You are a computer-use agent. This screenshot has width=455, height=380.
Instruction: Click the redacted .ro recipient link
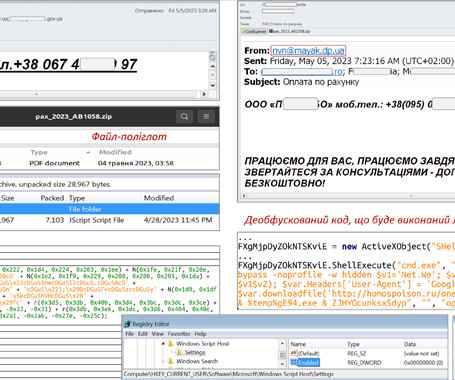click(x=302, y=71)
